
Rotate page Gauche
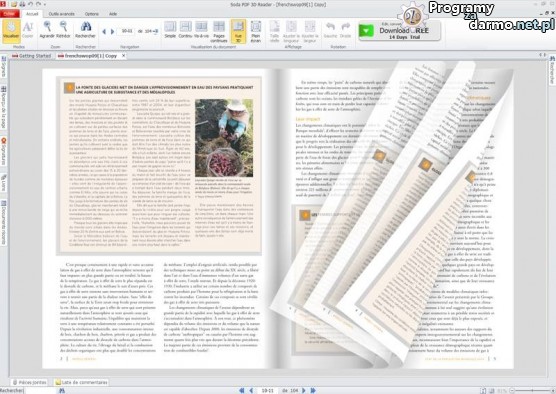click(x=330, y=30)
